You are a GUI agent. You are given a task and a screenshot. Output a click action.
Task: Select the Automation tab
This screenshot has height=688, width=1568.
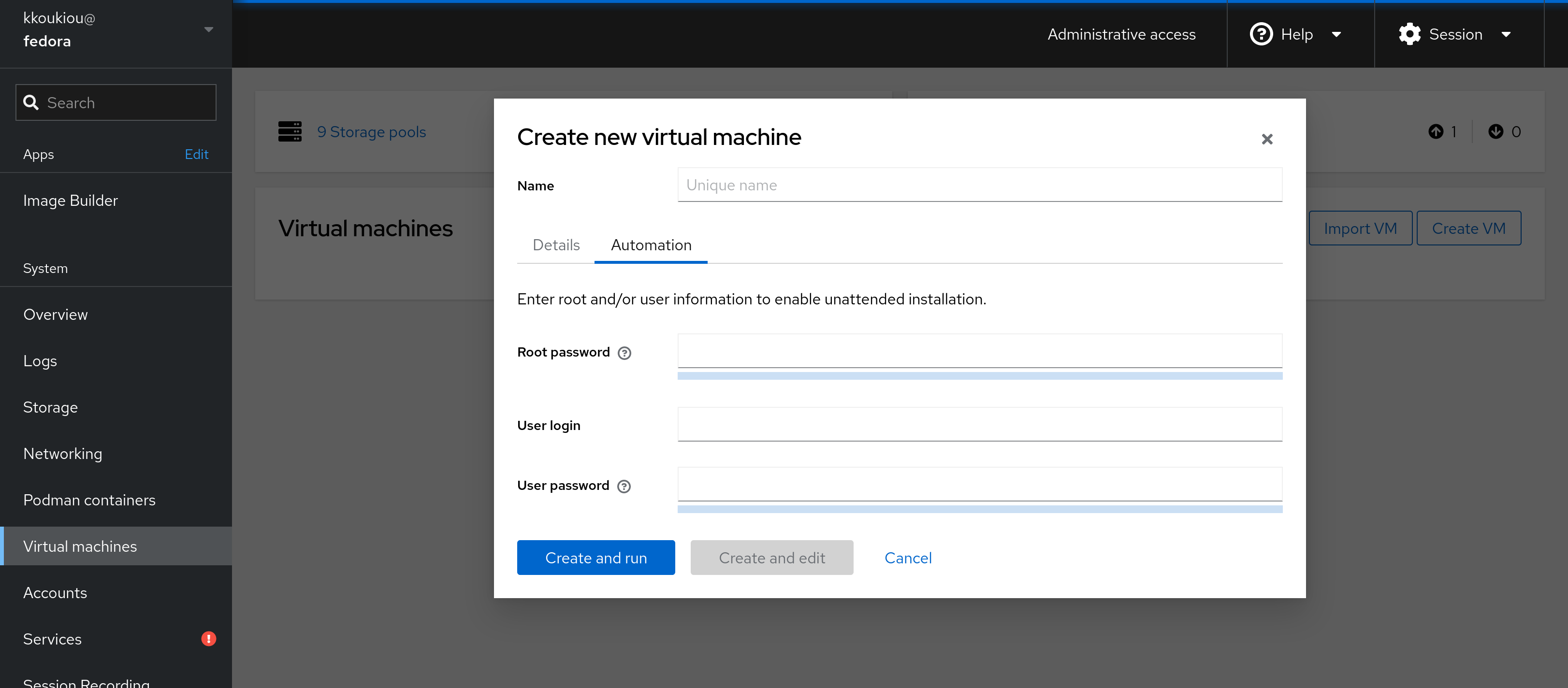pos(651,245)
